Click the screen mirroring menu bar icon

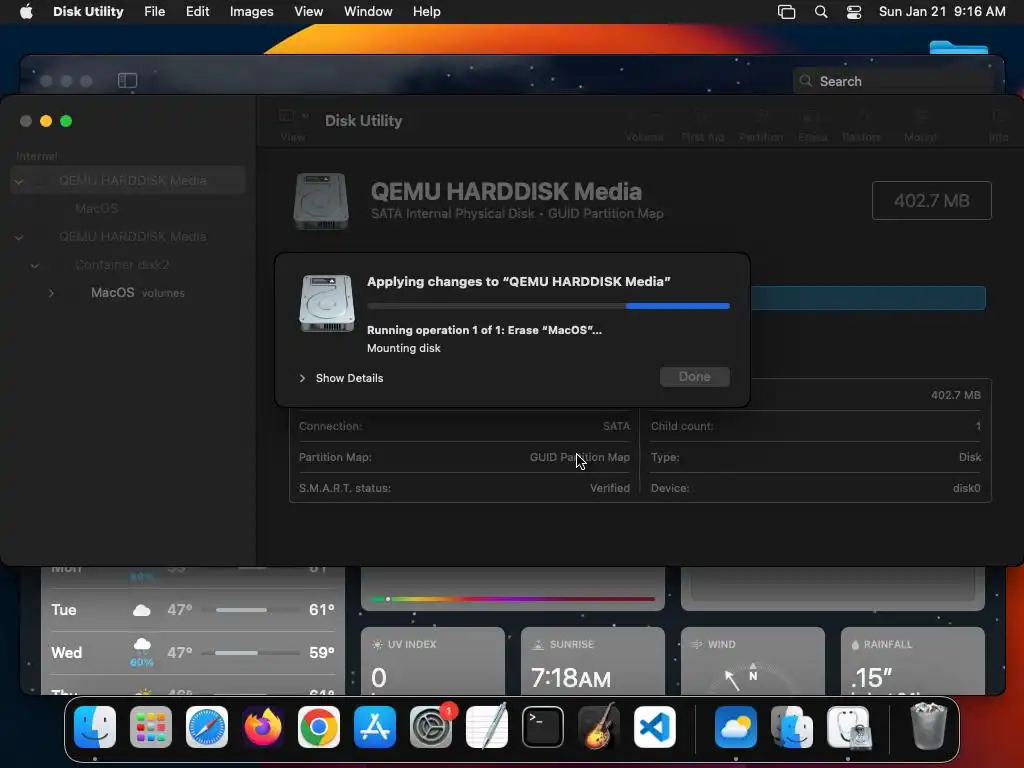[x=786, y=12]
